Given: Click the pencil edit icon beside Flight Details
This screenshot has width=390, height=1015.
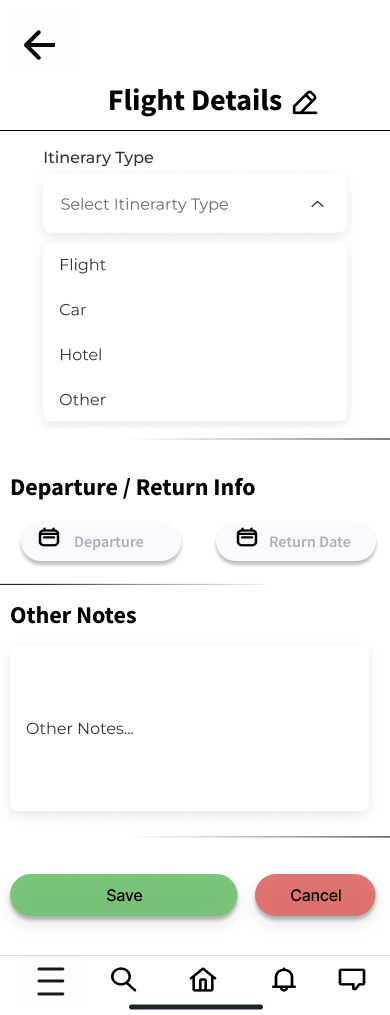Looking at the screenshot, I should [x=304, y=102].
